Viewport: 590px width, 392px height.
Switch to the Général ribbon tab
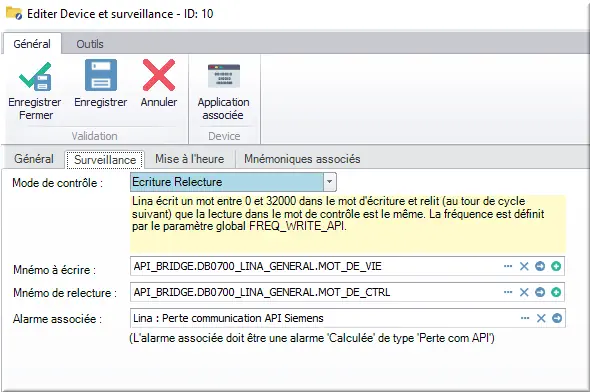32,44
